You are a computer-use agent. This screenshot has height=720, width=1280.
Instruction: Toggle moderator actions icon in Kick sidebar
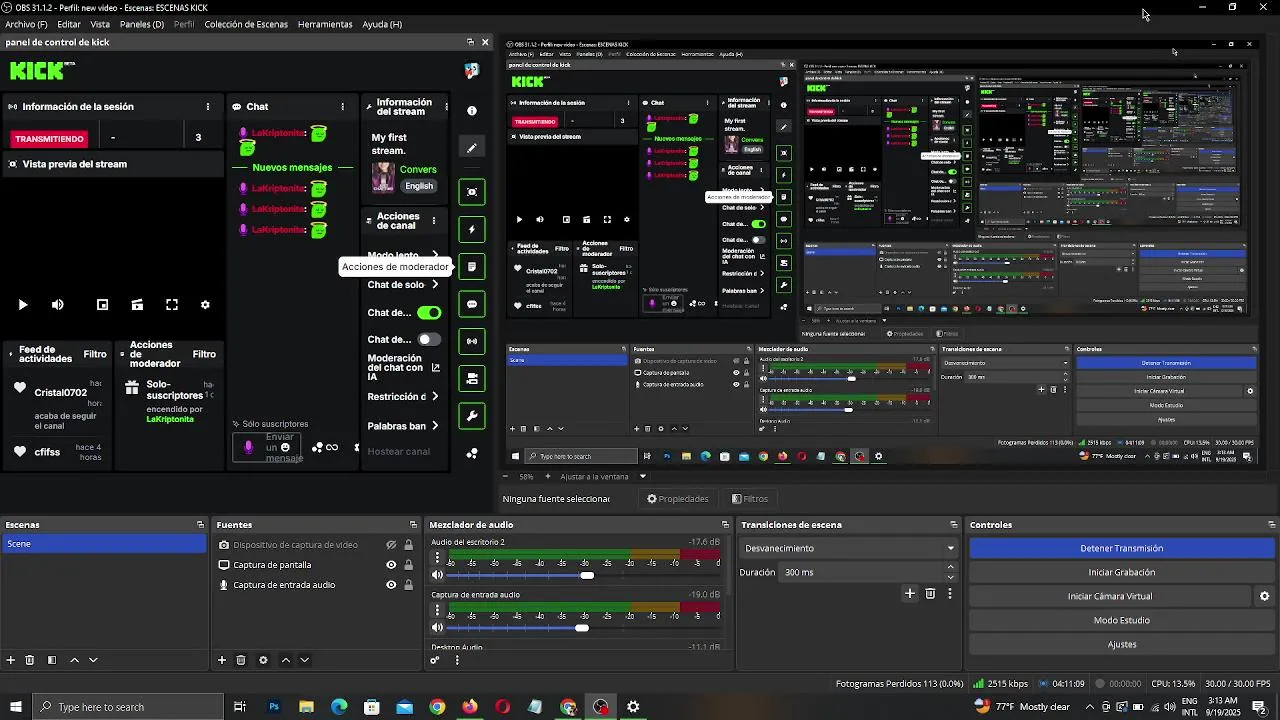tap(472, 267)
